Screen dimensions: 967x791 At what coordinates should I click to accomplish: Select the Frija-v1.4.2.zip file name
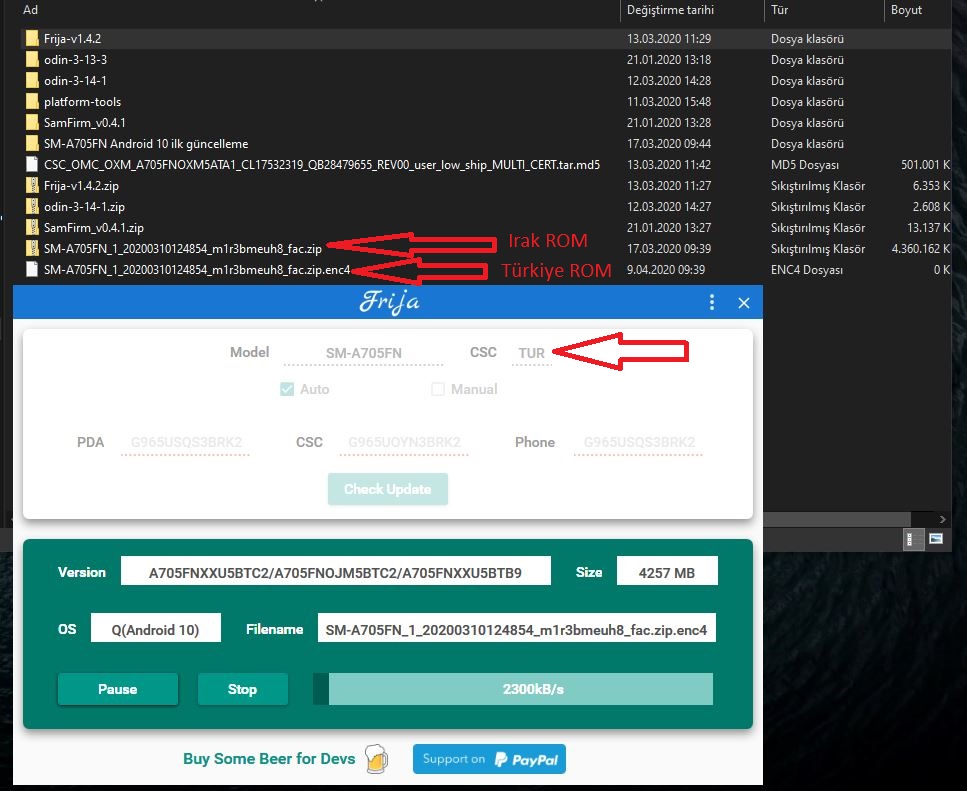click(81, 185)
